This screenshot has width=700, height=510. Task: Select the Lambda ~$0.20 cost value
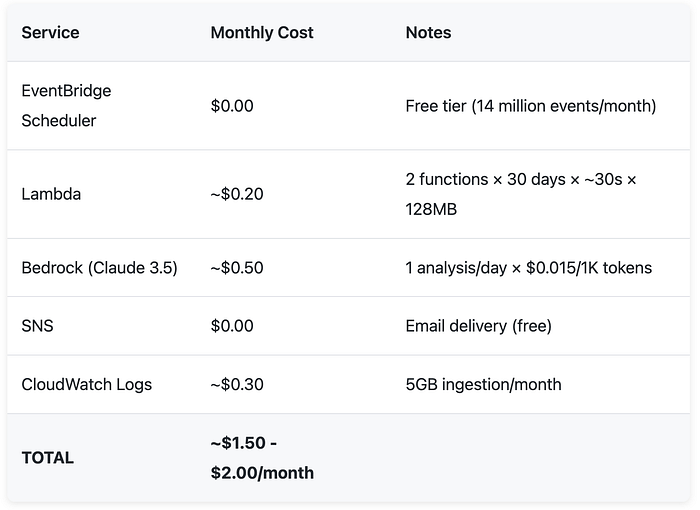tap(237, 194)
